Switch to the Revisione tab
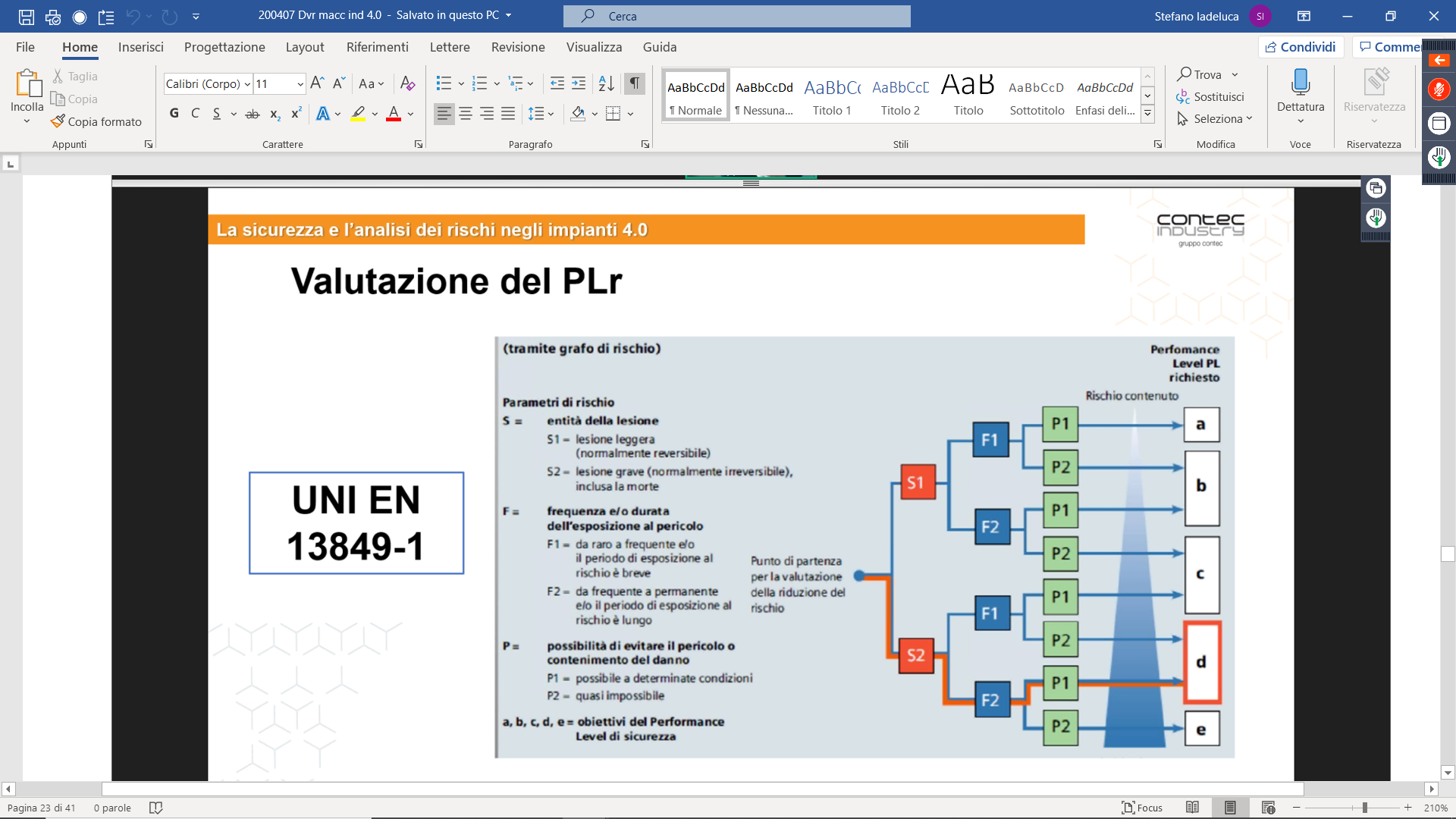Screen dimensions: 1456x819 (x=517, y=47)
